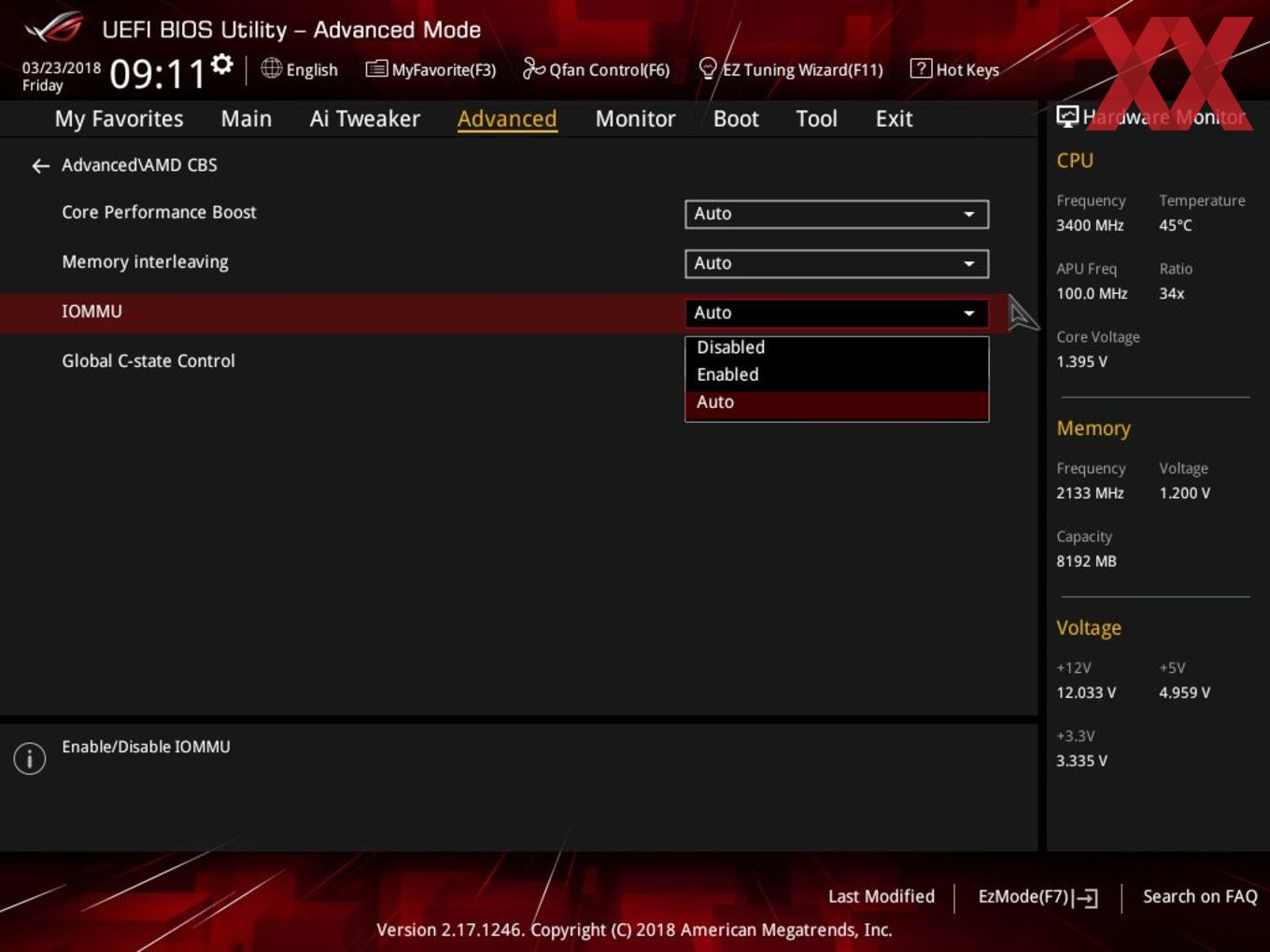1270x952 pixels.
Task: Choose Disabled in IOMMU list
Action: (836, 347)
